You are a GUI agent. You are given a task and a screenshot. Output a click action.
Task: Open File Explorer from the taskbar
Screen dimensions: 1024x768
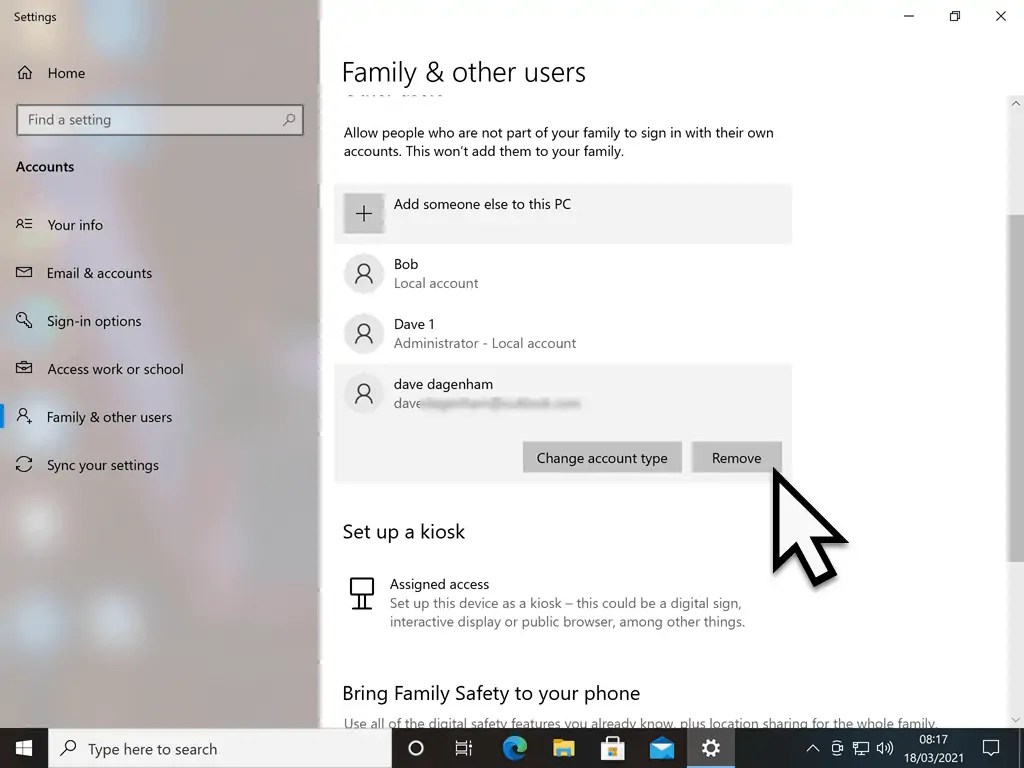click(x=564, y=748)
